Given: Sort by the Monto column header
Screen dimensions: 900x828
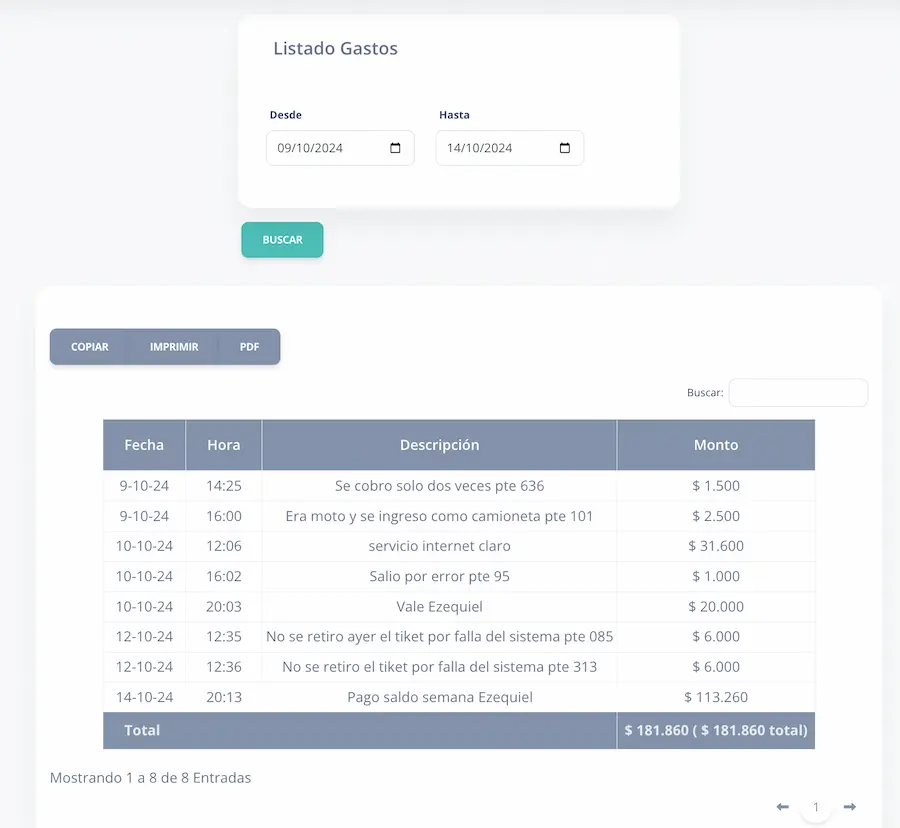Looking at the screenshot, I should pyautogui.click(x=716, y=445).
